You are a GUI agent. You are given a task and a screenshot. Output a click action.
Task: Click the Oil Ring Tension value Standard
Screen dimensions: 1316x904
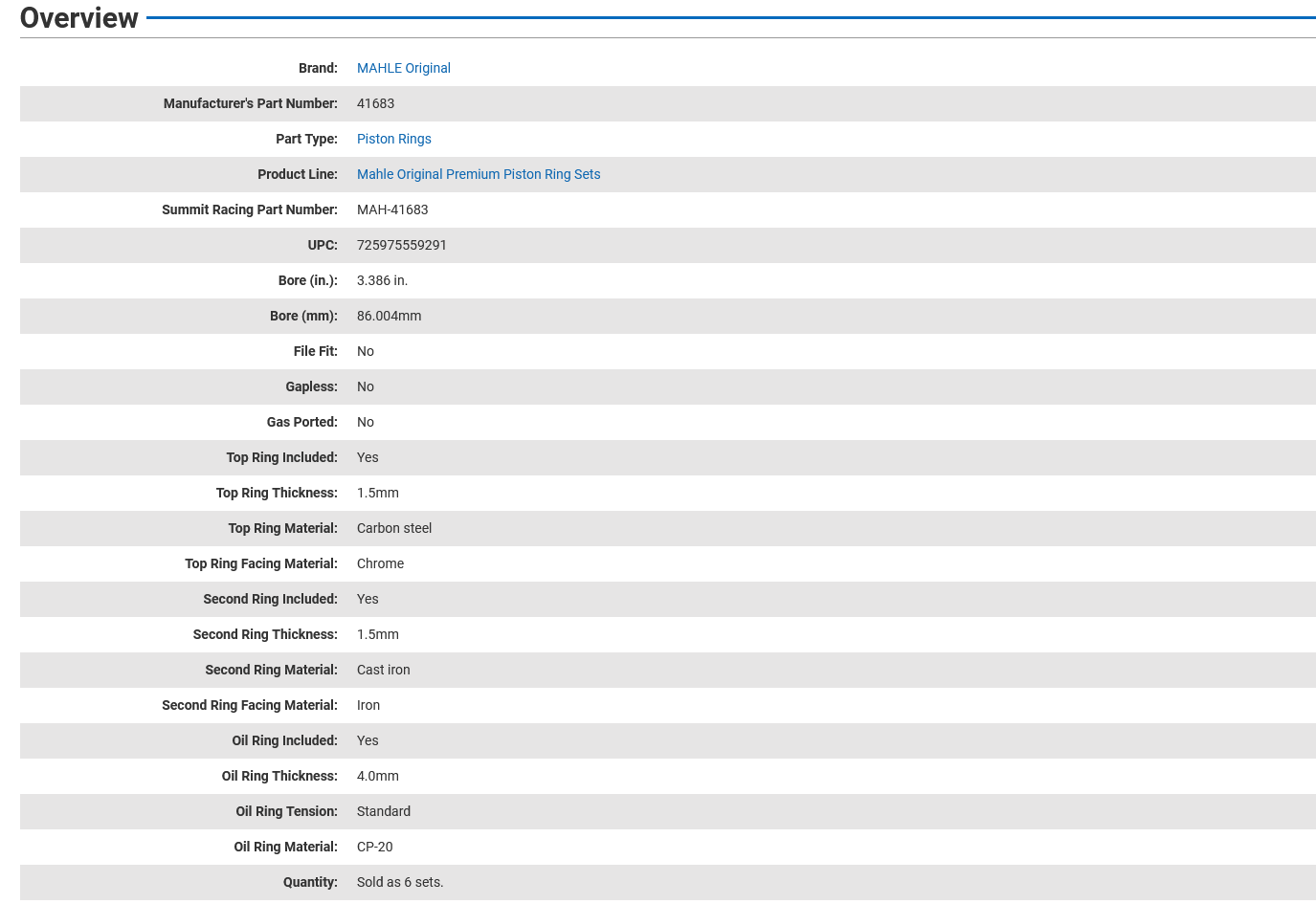(383, 811)
